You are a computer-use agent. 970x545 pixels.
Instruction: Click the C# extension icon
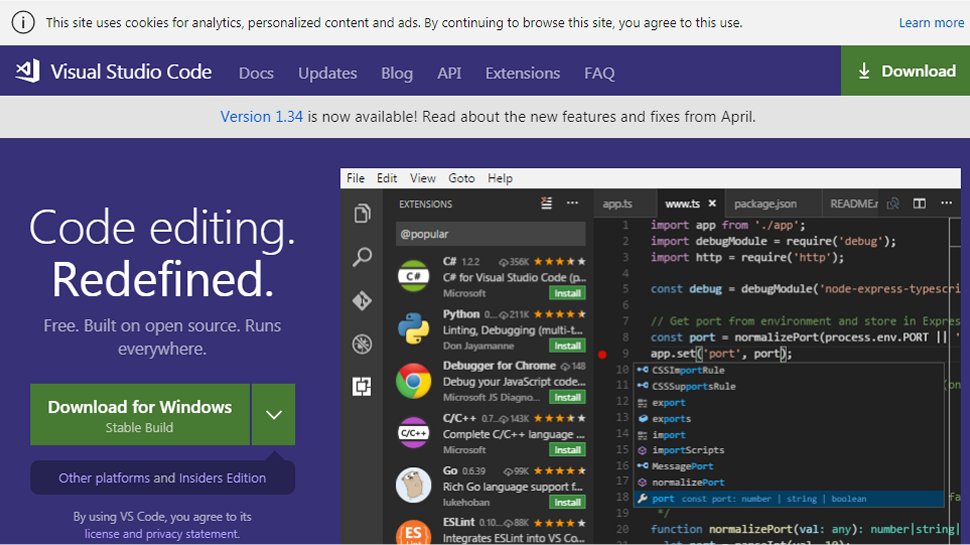(413, 277)
